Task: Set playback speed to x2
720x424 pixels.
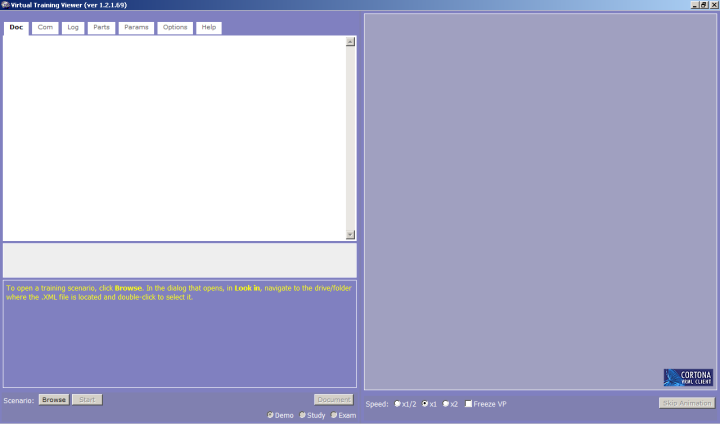Action: pos(446,404)
